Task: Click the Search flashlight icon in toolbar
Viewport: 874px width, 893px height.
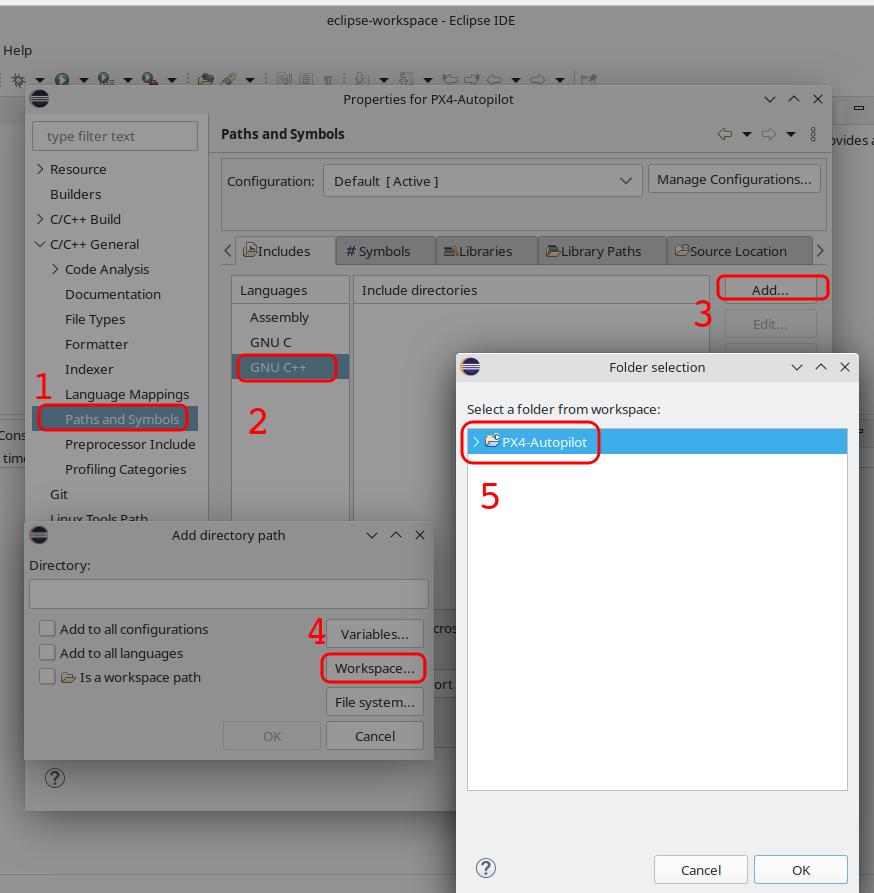Action: (229, 79)
